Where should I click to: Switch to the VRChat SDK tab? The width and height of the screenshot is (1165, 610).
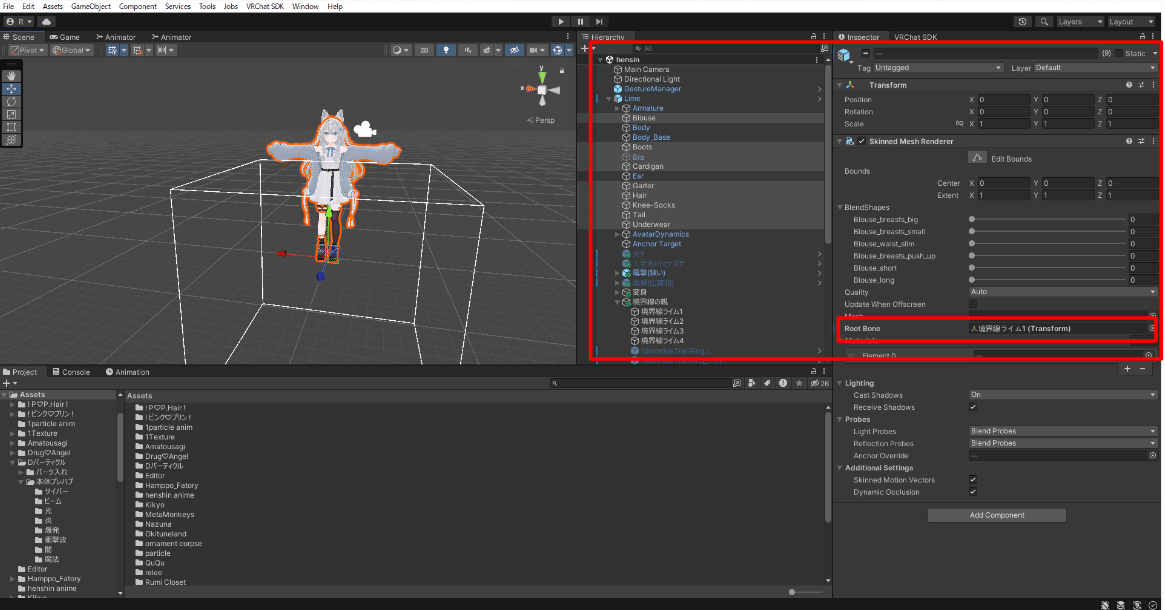pyautogui.click(x=915, y=36)
